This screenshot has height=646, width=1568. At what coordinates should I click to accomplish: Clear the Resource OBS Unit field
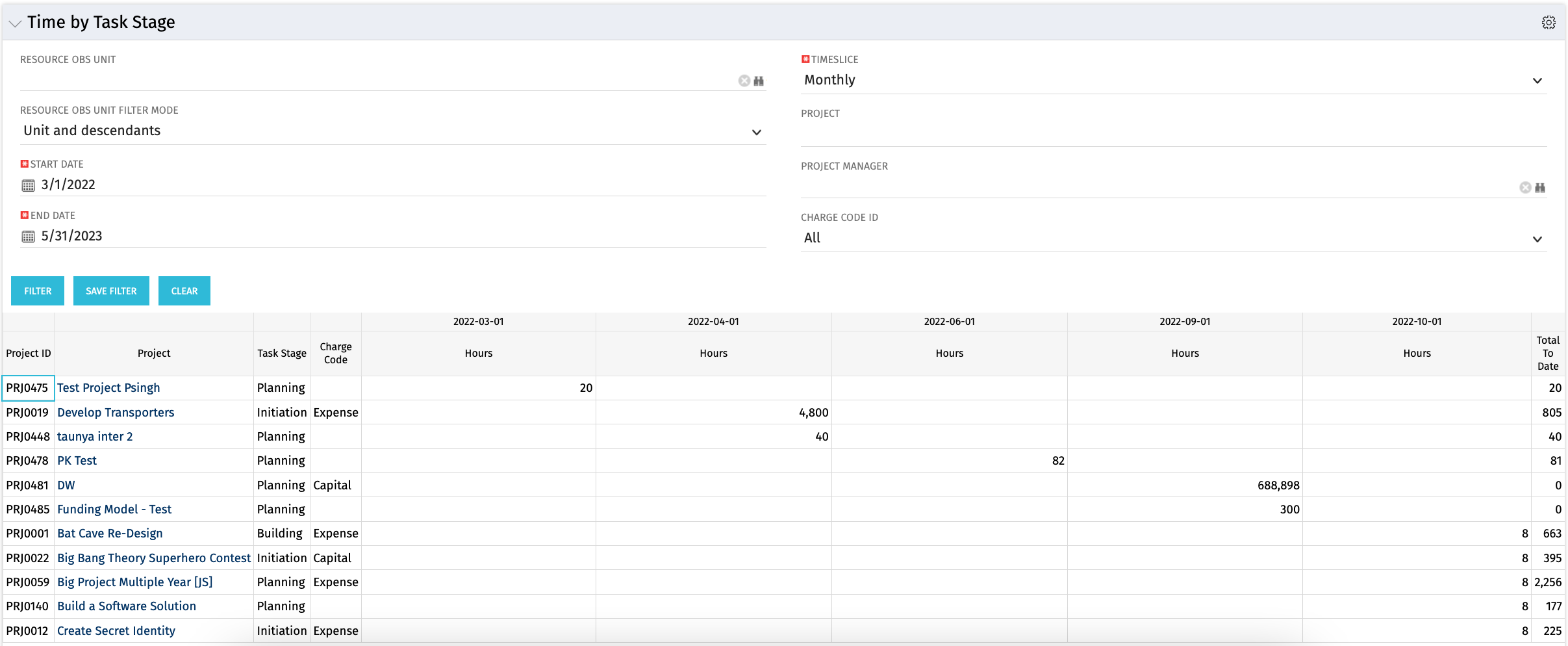(x=743, y=81)
